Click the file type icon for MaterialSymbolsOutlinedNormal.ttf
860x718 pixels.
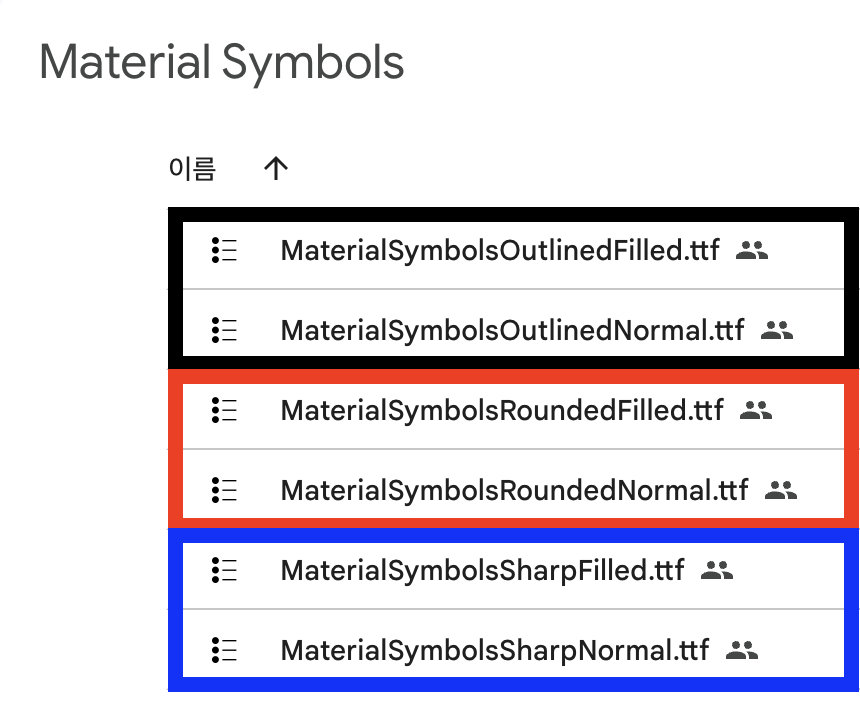click(x=225, y=330)
